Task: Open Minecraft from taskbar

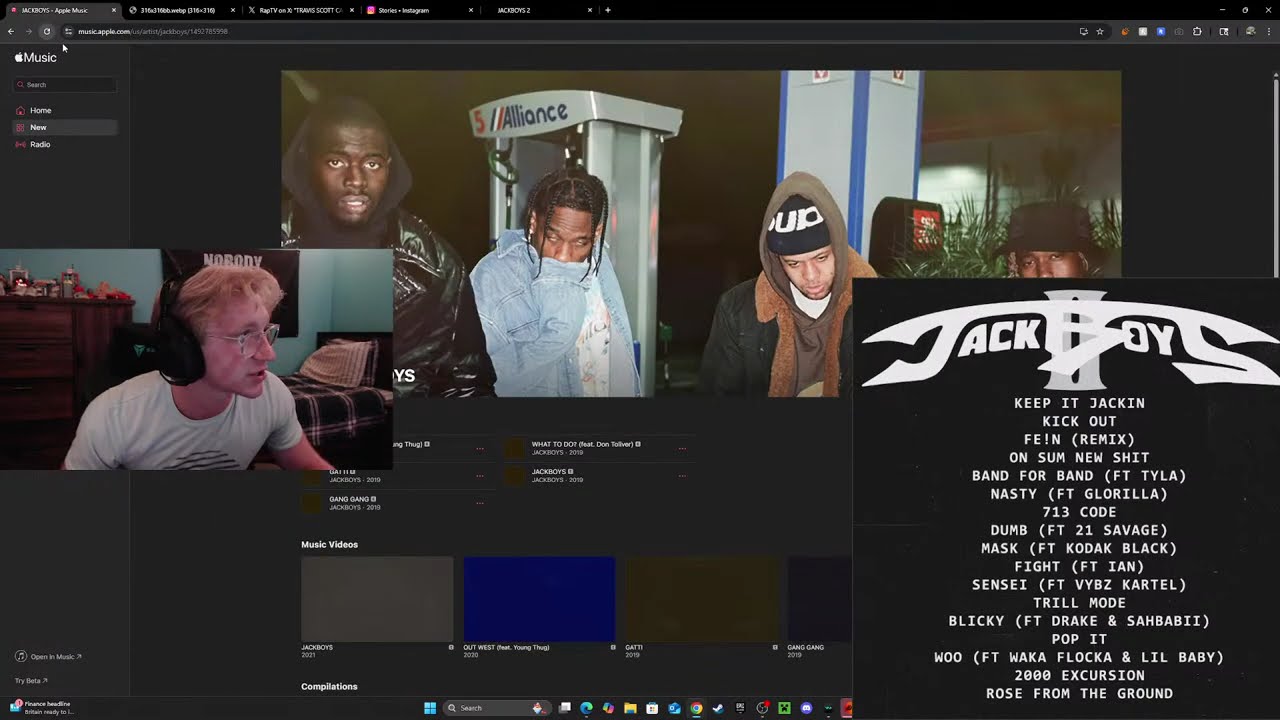Action: tap(784, 708)
